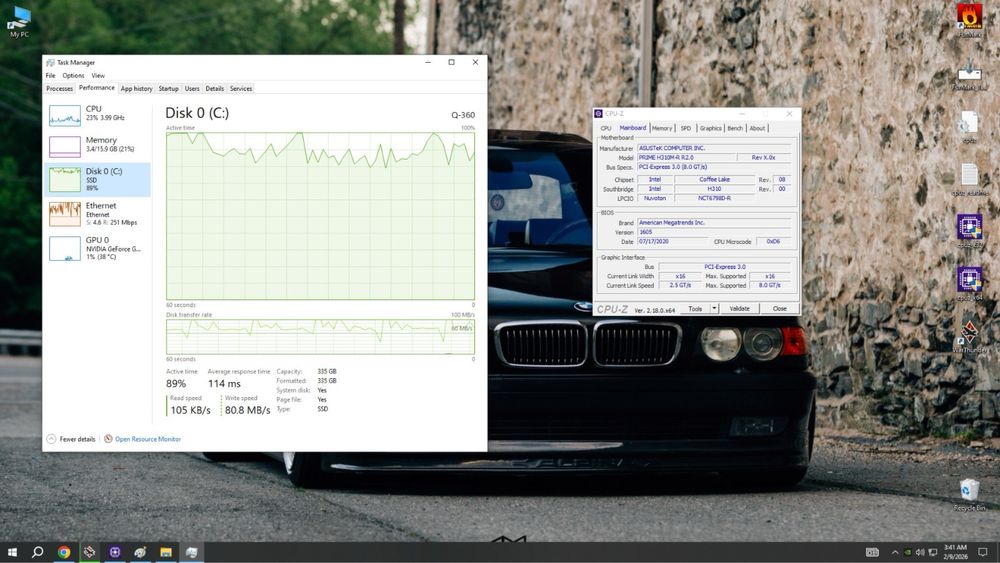This screenshot has width=1000, height=563.
Task: Open Google Chrome from the taskbar
Action: (64, 552)
